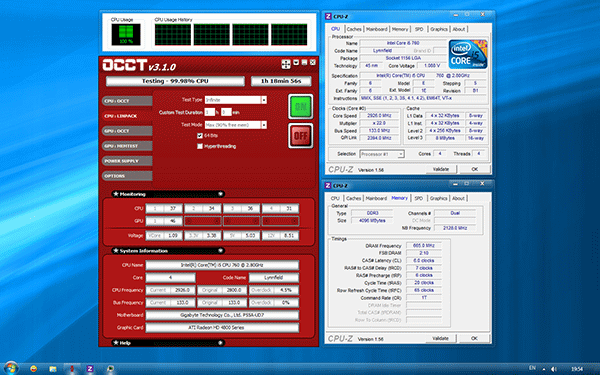Screen dimensions: 600x375
Task: Open the yellow-orange round taskbar icon
Action: click(34, 368)
